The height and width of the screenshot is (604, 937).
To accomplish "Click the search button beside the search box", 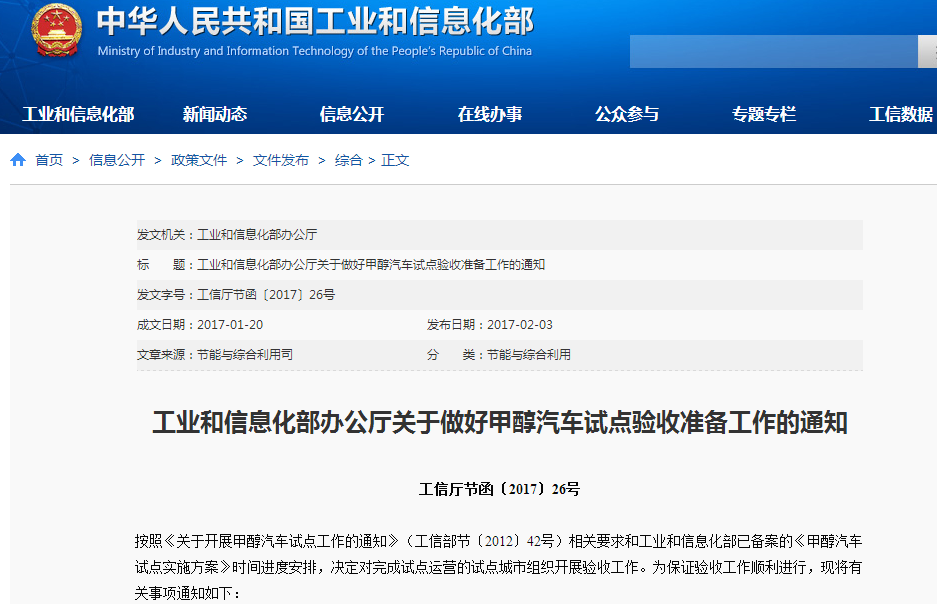I will pos(928,52).
